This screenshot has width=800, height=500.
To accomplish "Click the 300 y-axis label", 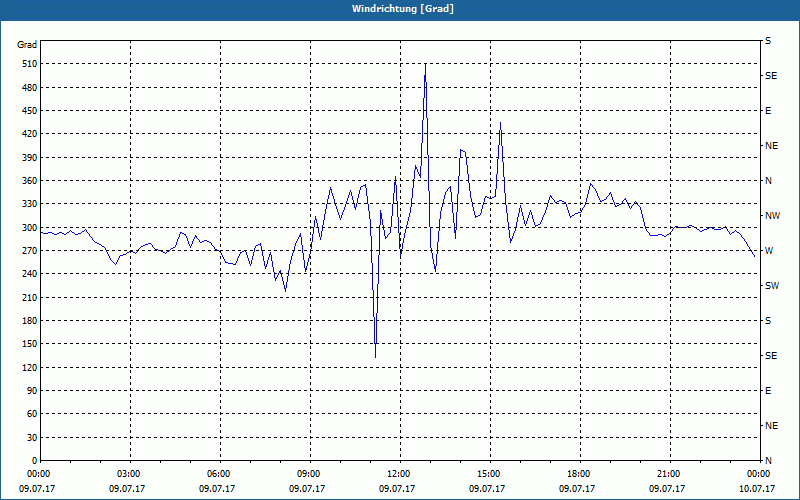I will click(x=31, y=228).
